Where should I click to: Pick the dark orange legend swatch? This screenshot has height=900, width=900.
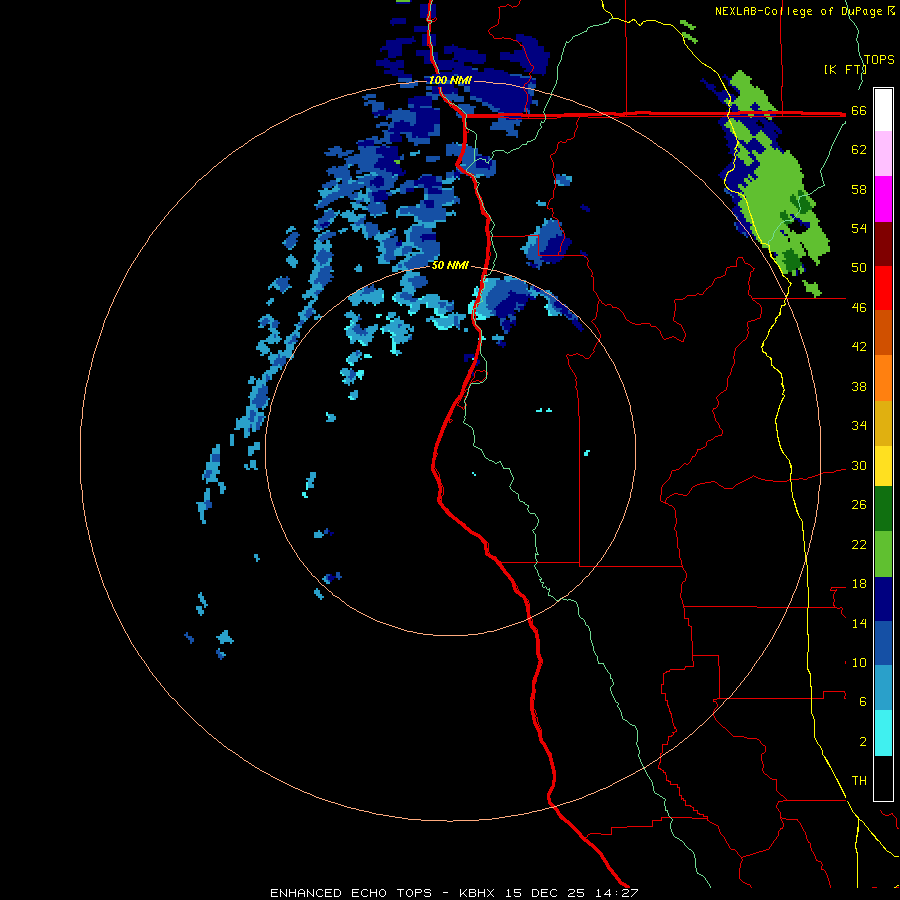pyautogui.click(x=883, y=332)
